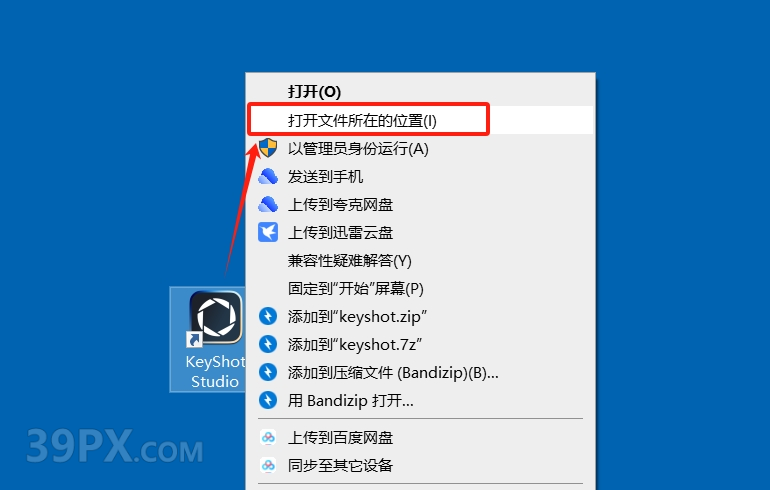
Task: Click the Baidu icon beside 同步至其它设备
Action: coord(268,465)
